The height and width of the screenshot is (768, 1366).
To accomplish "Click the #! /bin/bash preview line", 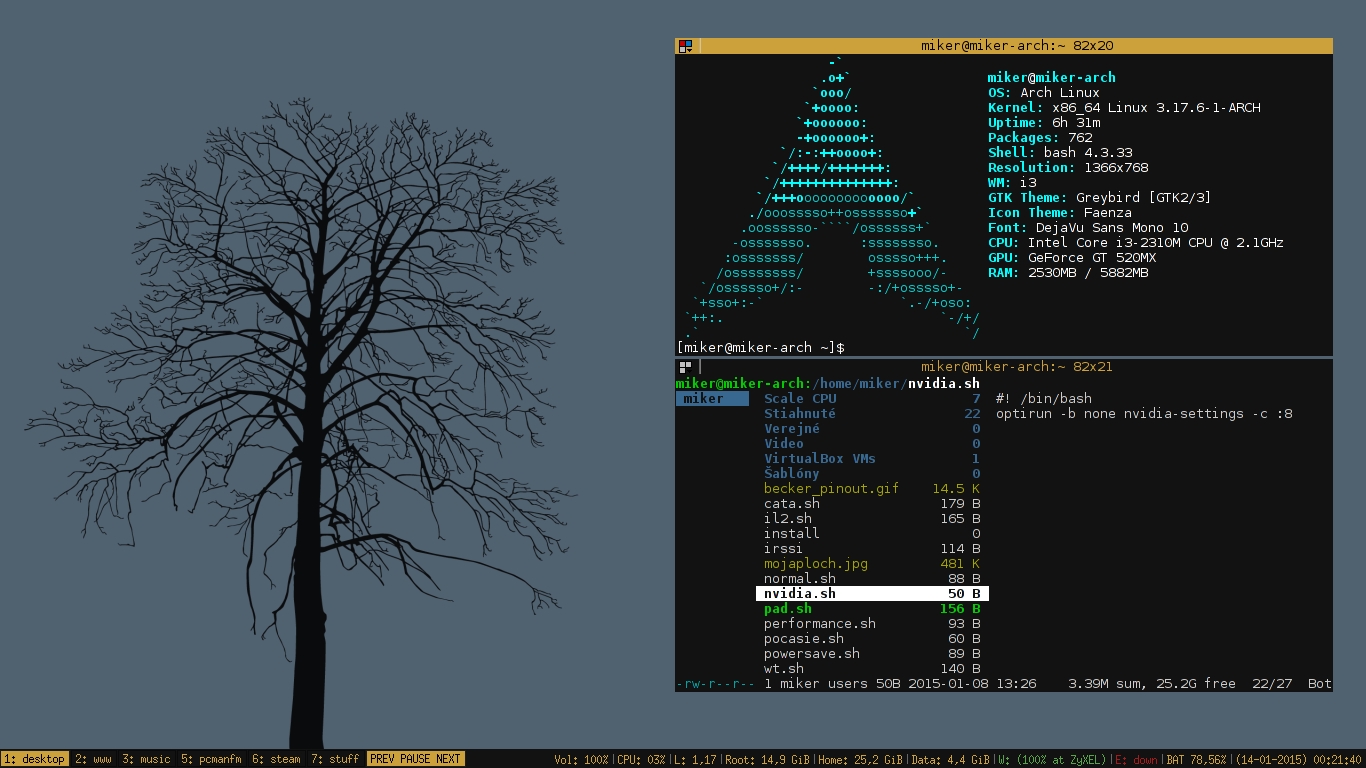I will (1044, 399).
